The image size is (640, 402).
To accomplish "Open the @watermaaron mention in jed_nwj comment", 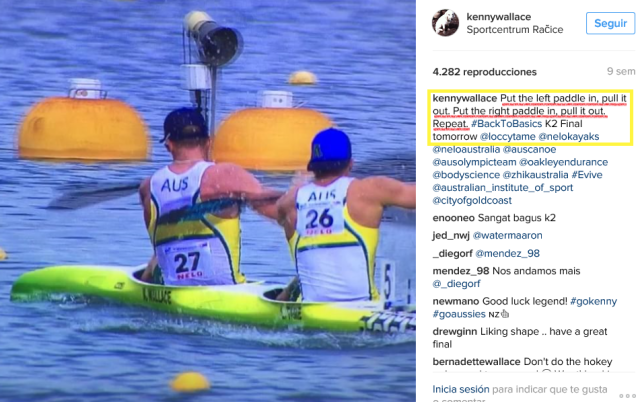I will [x=507, y=235].
